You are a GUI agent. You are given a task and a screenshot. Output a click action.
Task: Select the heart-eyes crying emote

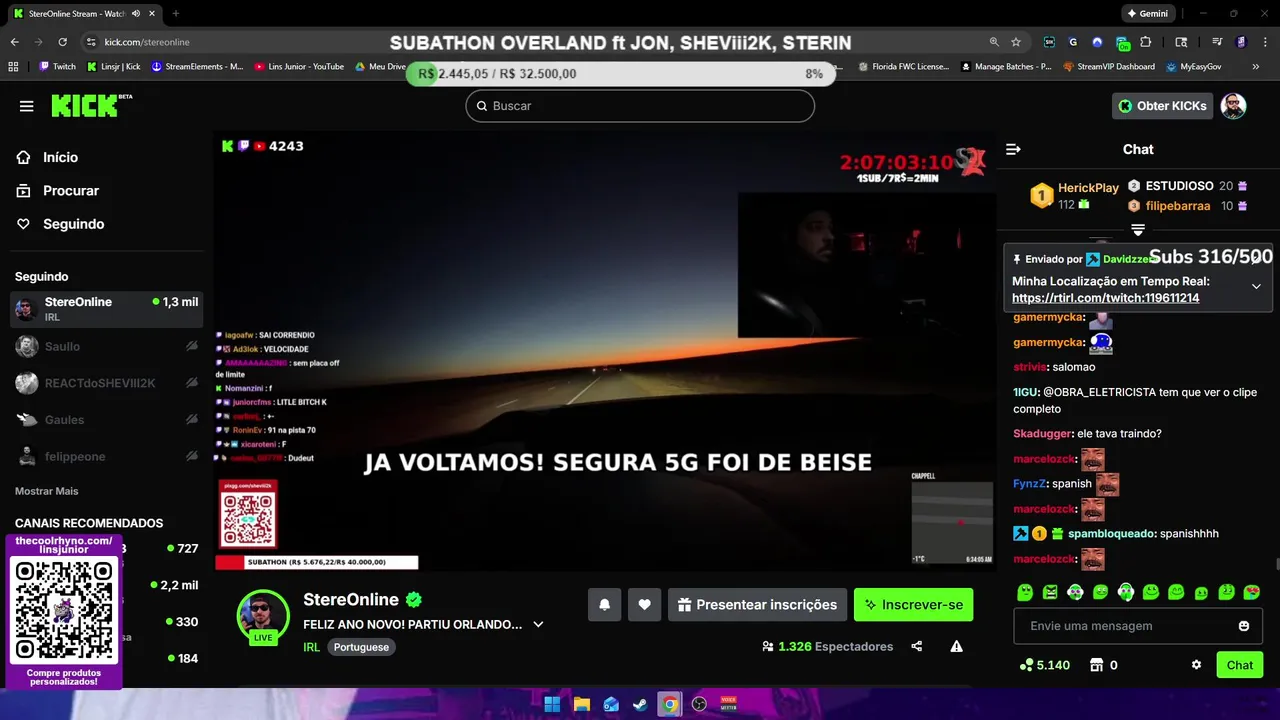[1251, 593]
